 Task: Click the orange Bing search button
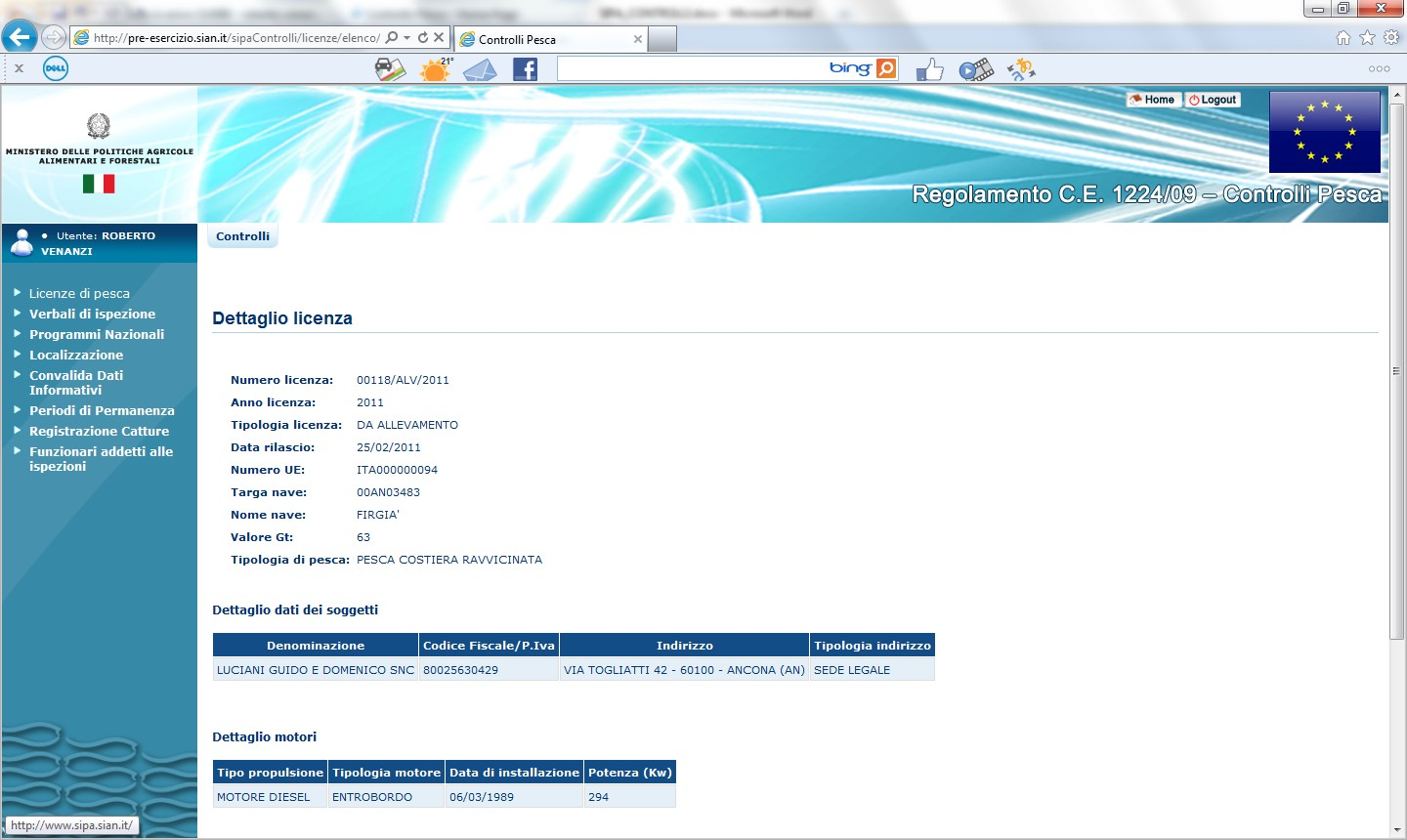886,68
